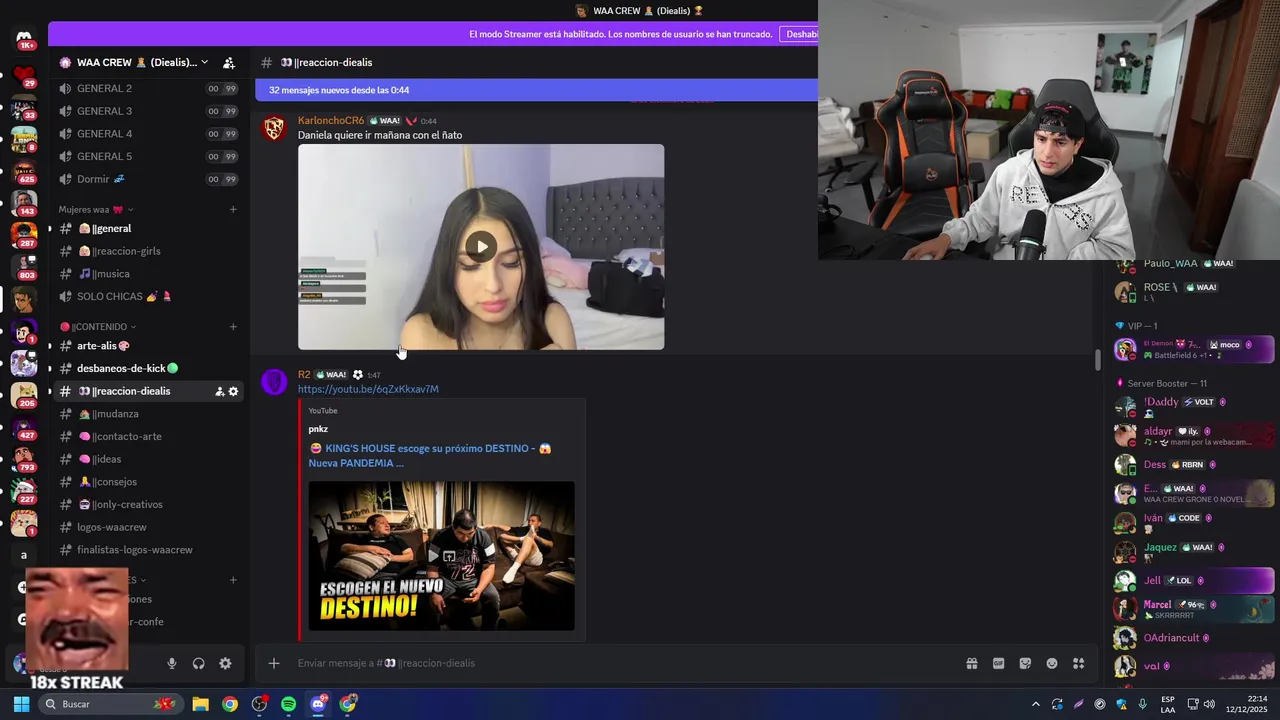Open the ESCOGEN EL NUEVO DESTINO thumbnail

coord(441,556)
